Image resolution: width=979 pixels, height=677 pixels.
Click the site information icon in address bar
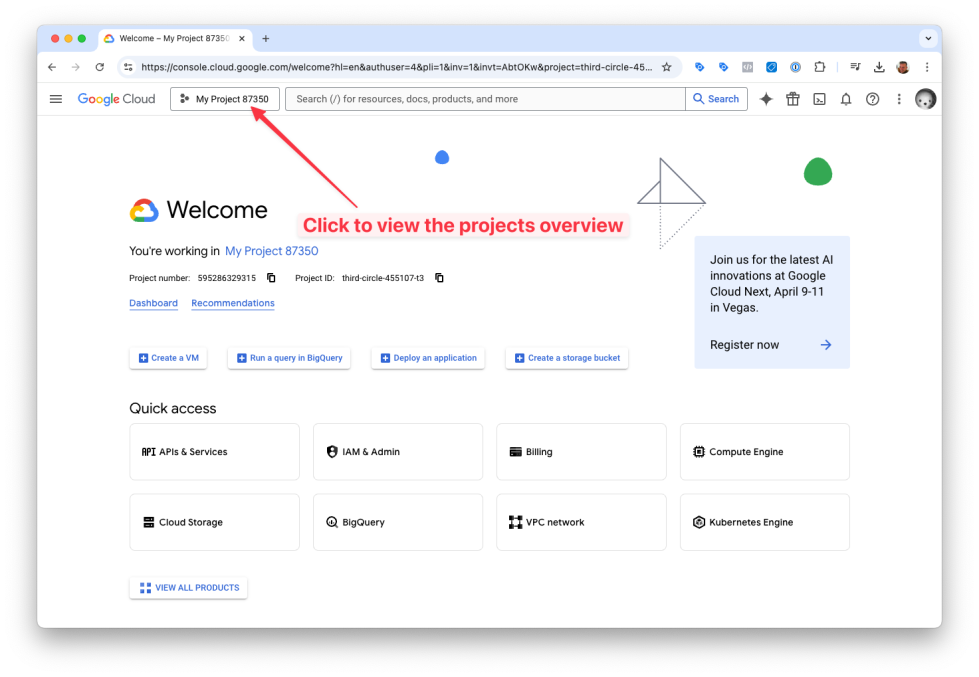click(x=128, y=67)
